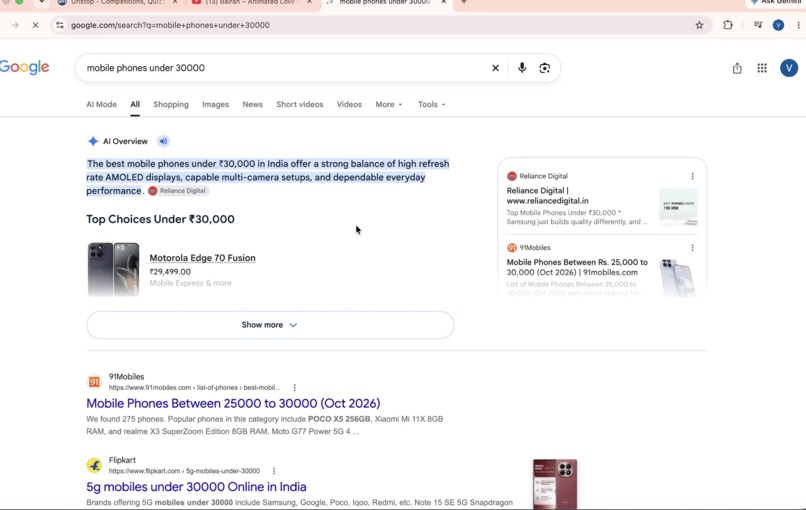Open Chrome media control icon
The width and height of the screenshot is (806, 510).
(x=758, y=25)
